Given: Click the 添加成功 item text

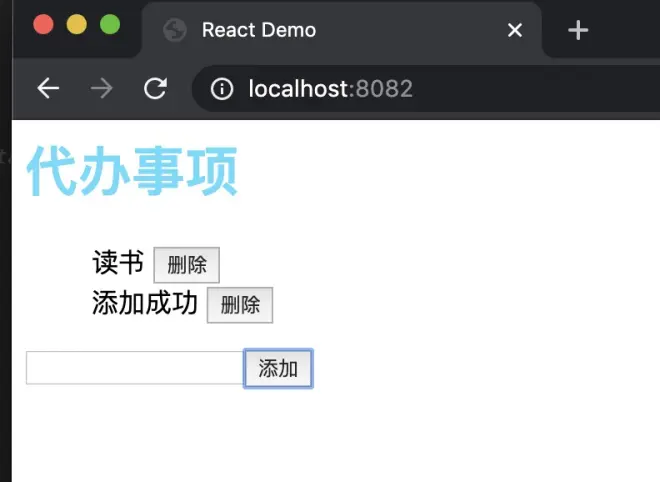Looking at the screenshot, I should [145, 303].
